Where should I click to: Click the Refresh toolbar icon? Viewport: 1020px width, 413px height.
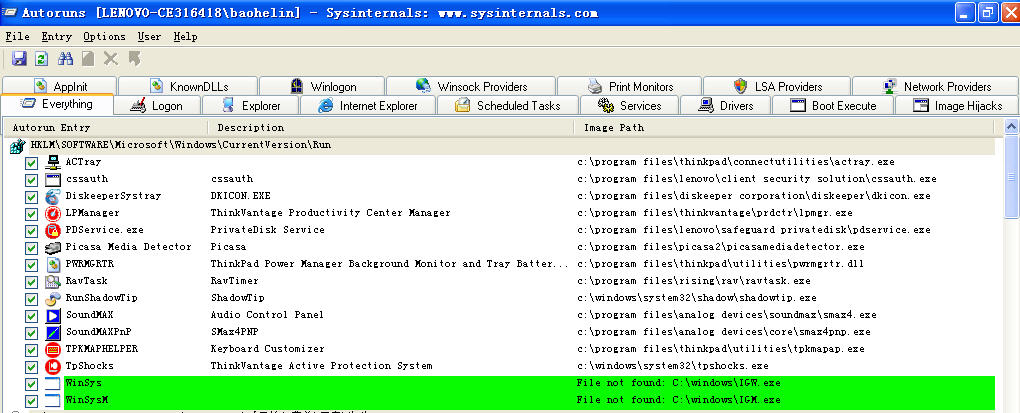click(42, 59)
